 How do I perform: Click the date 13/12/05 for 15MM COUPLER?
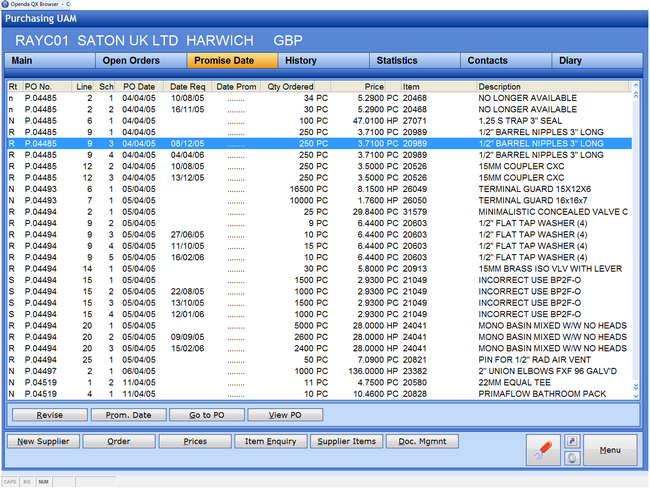(x=187, y=178)
